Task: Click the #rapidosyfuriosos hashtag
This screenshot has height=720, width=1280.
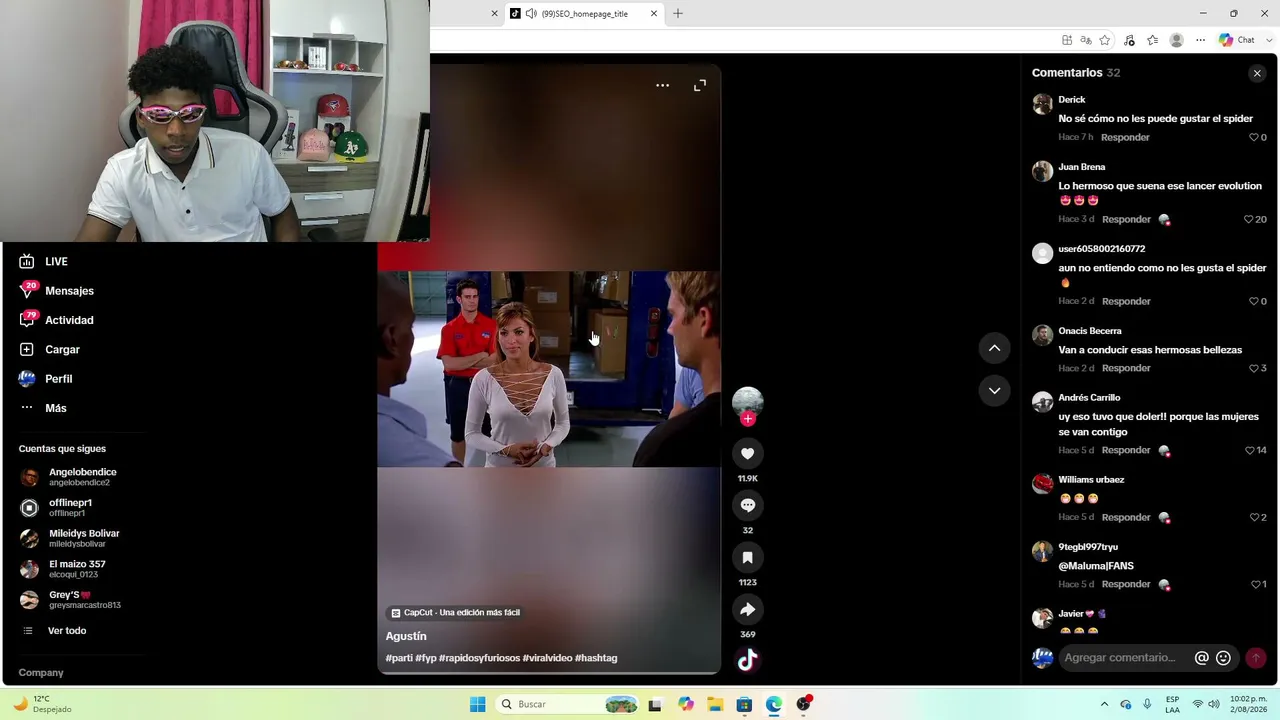Action: coord(479,658)
